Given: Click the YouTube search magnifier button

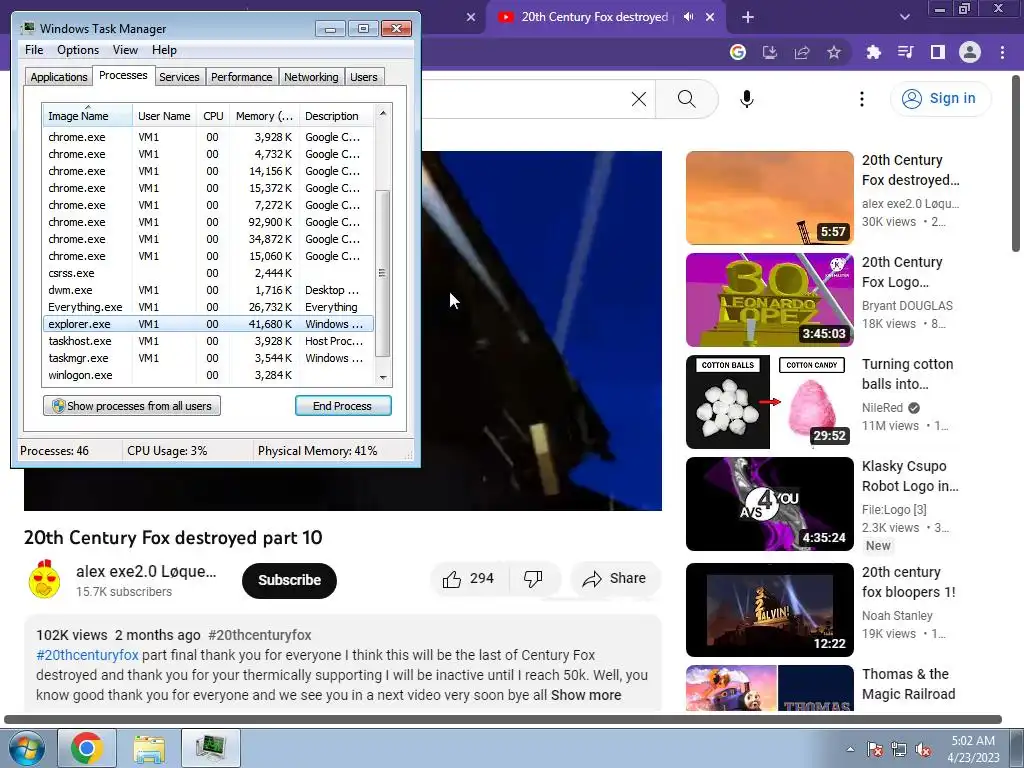Looking at the screenshot, I should coord(686,99).
